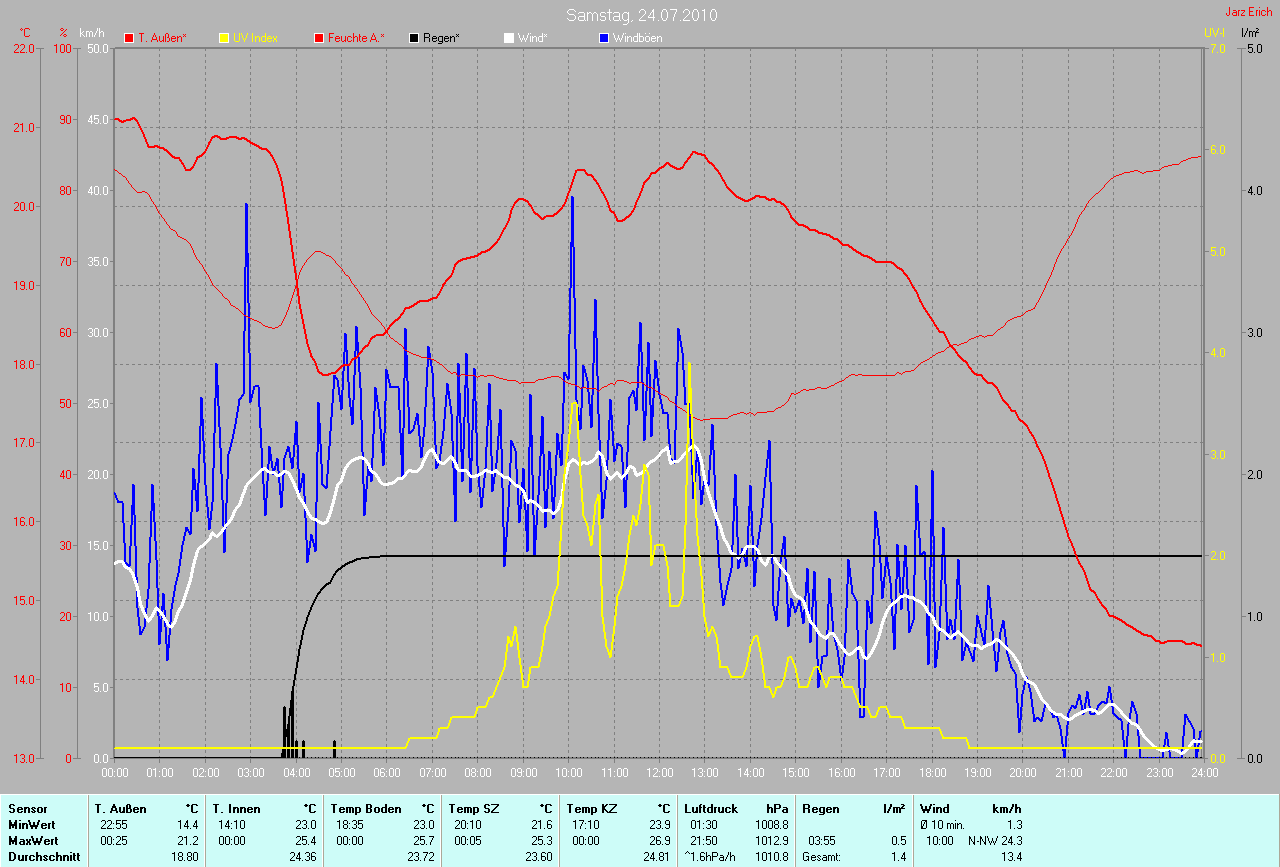This screenshot has height=867, width=1280.
Task: Select the Luftdruck column header
Action: point(710,808)
